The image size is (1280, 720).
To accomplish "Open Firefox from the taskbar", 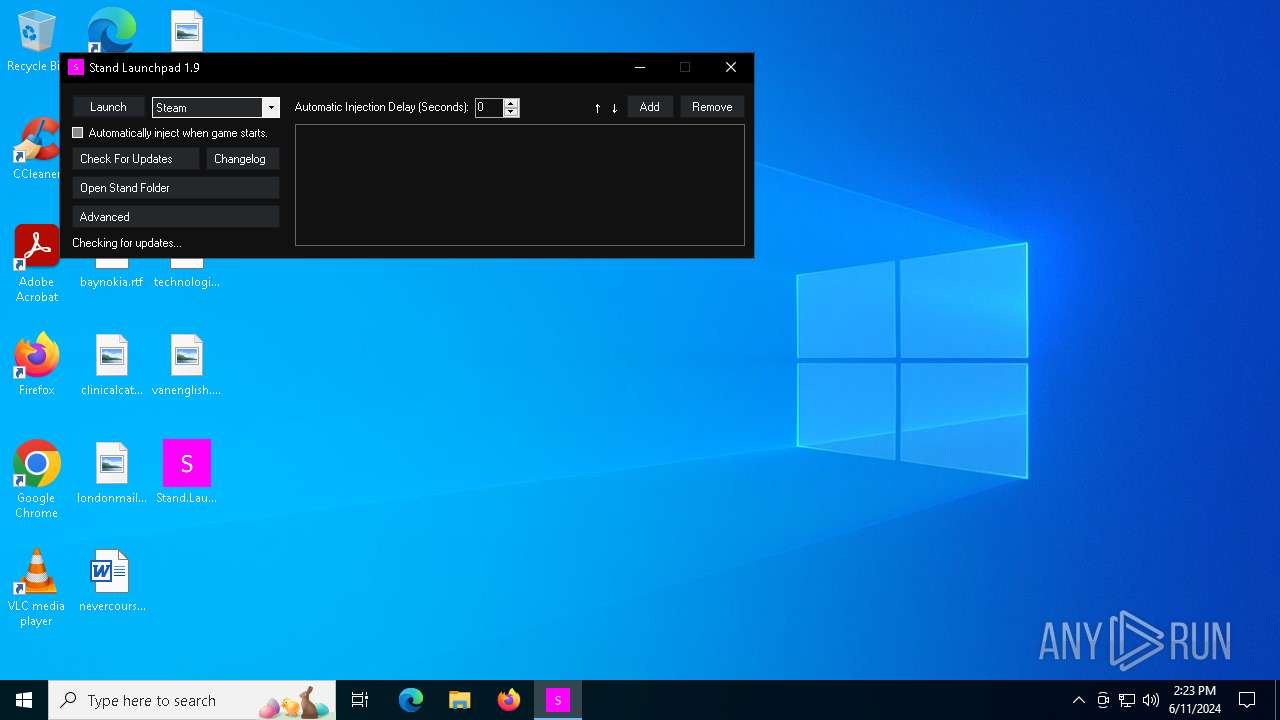I will click(x=509, y=700).
